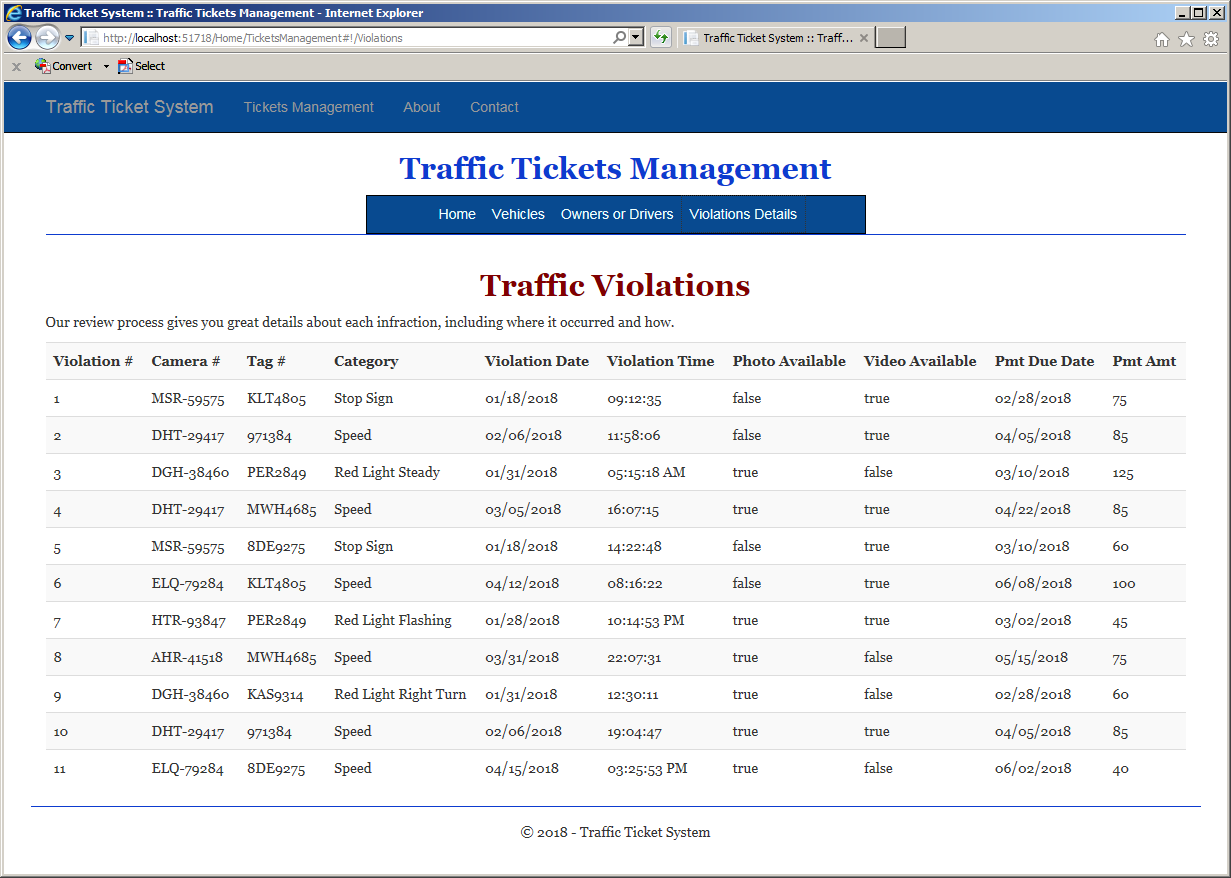Viewport: 1231px width, 878px height.
Task: Click the Traffic Violations heading
Action: pyautogui.click(x=615, y=285)
